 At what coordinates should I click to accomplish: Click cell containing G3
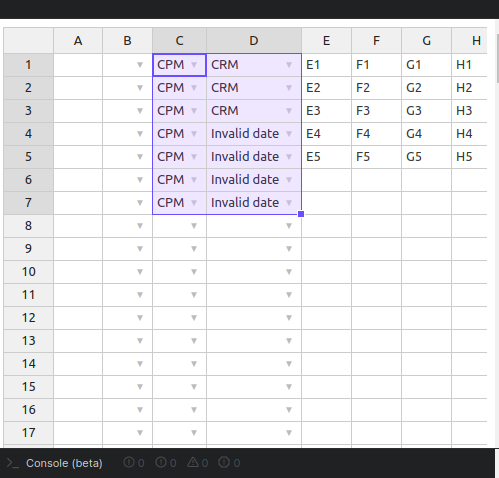(427, 111)
